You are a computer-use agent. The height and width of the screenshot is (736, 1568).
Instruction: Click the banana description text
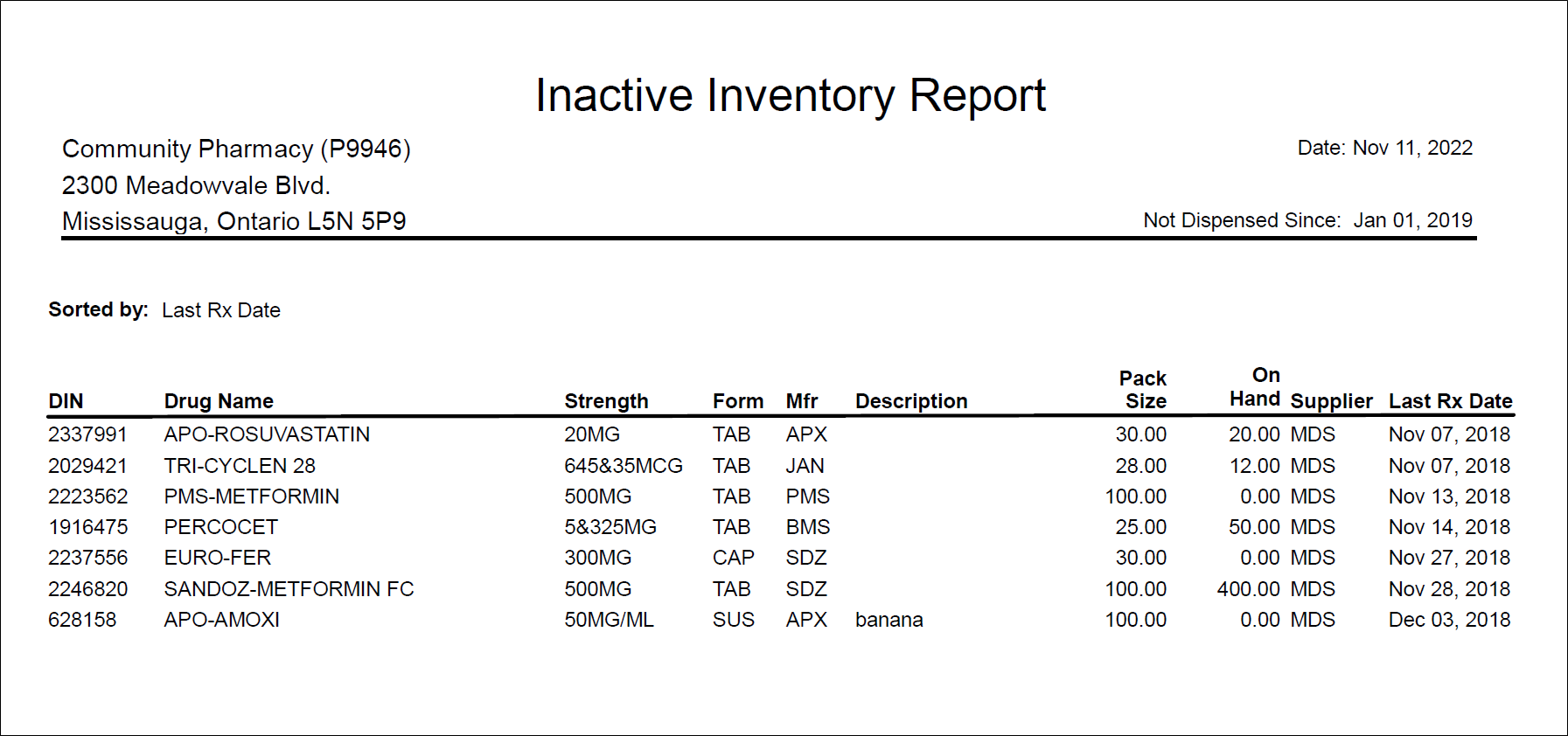tap(889, 620)
